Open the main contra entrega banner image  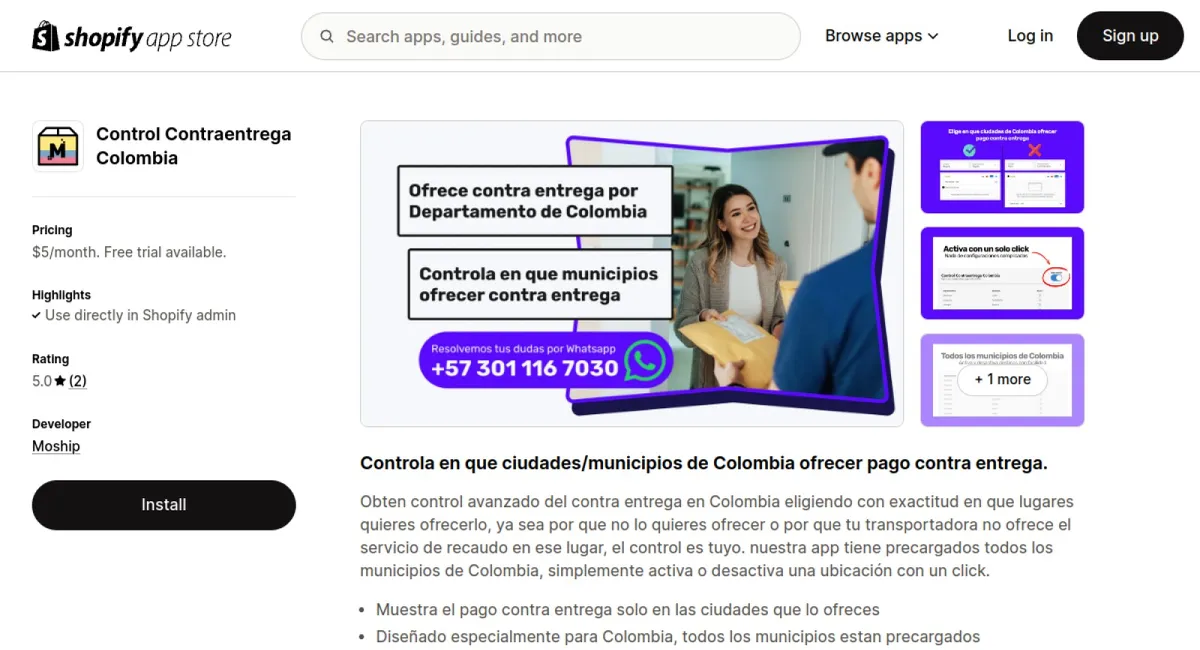(632, 274)
